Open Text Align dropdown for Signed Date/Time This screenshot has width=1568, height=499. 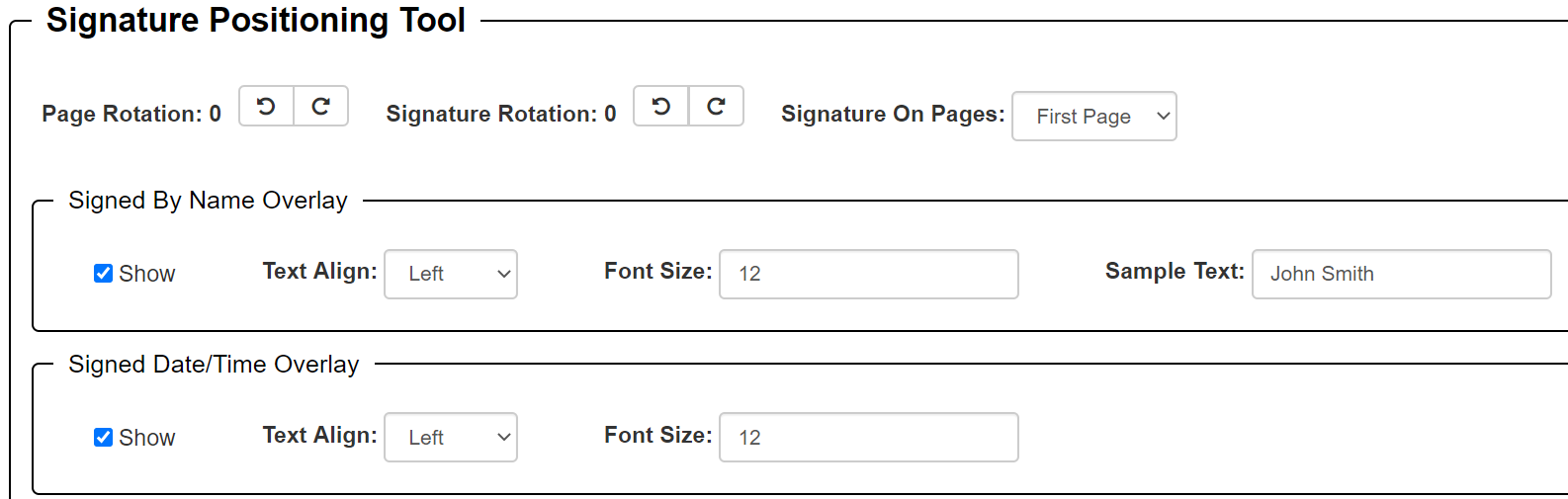pyautogui.click(x=450, y=438)
